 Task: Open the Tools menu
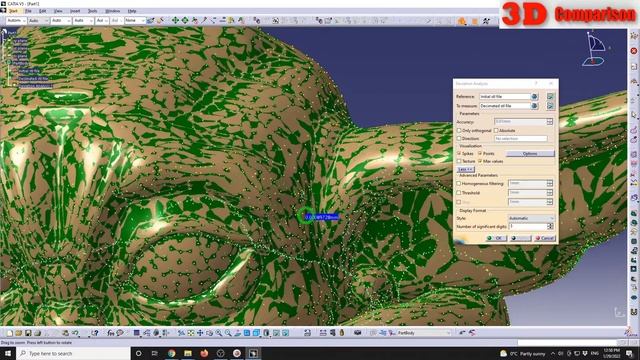point(93,11)
